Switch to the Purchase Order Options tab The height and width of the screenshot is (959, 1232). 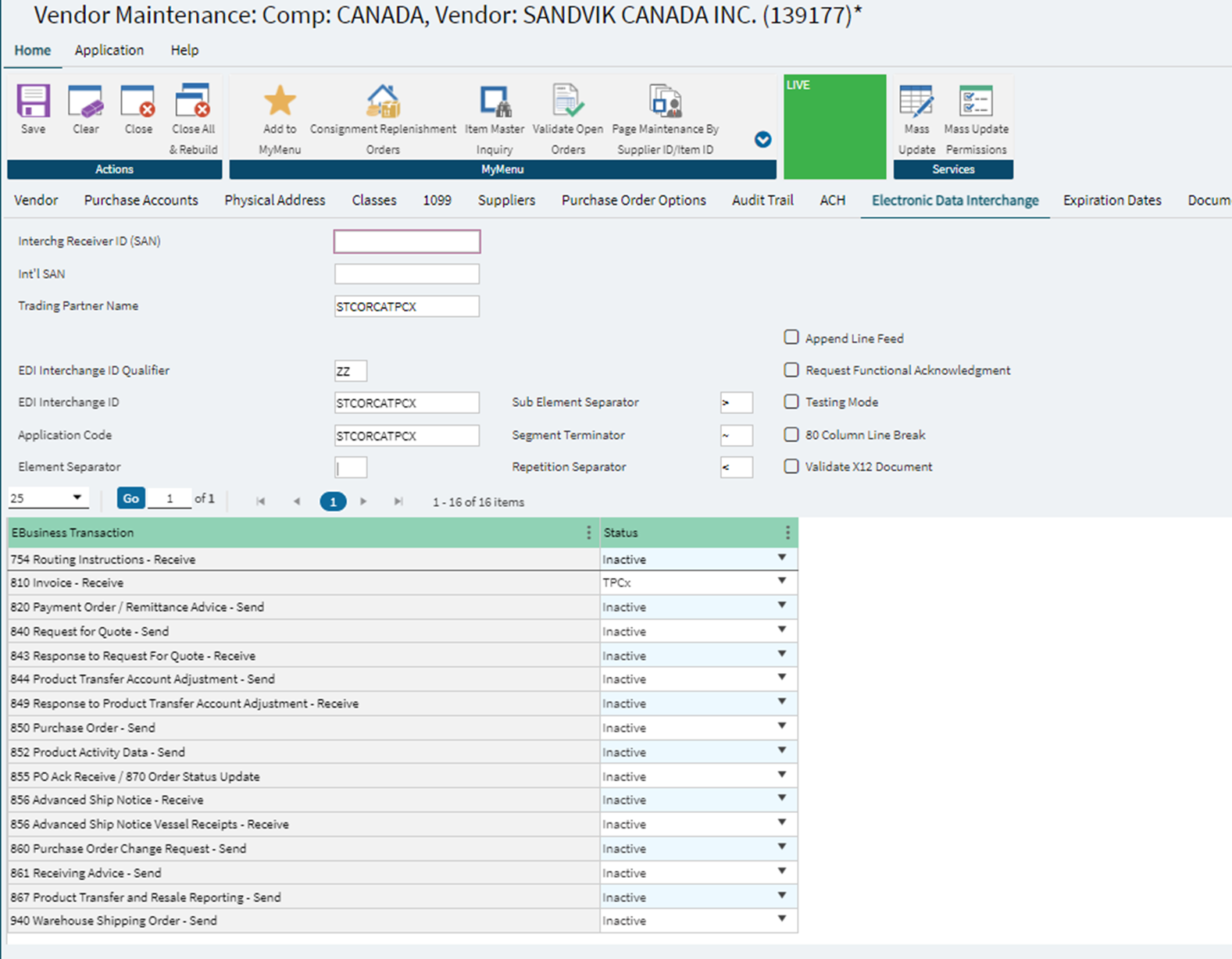click(x=634, y=200)
